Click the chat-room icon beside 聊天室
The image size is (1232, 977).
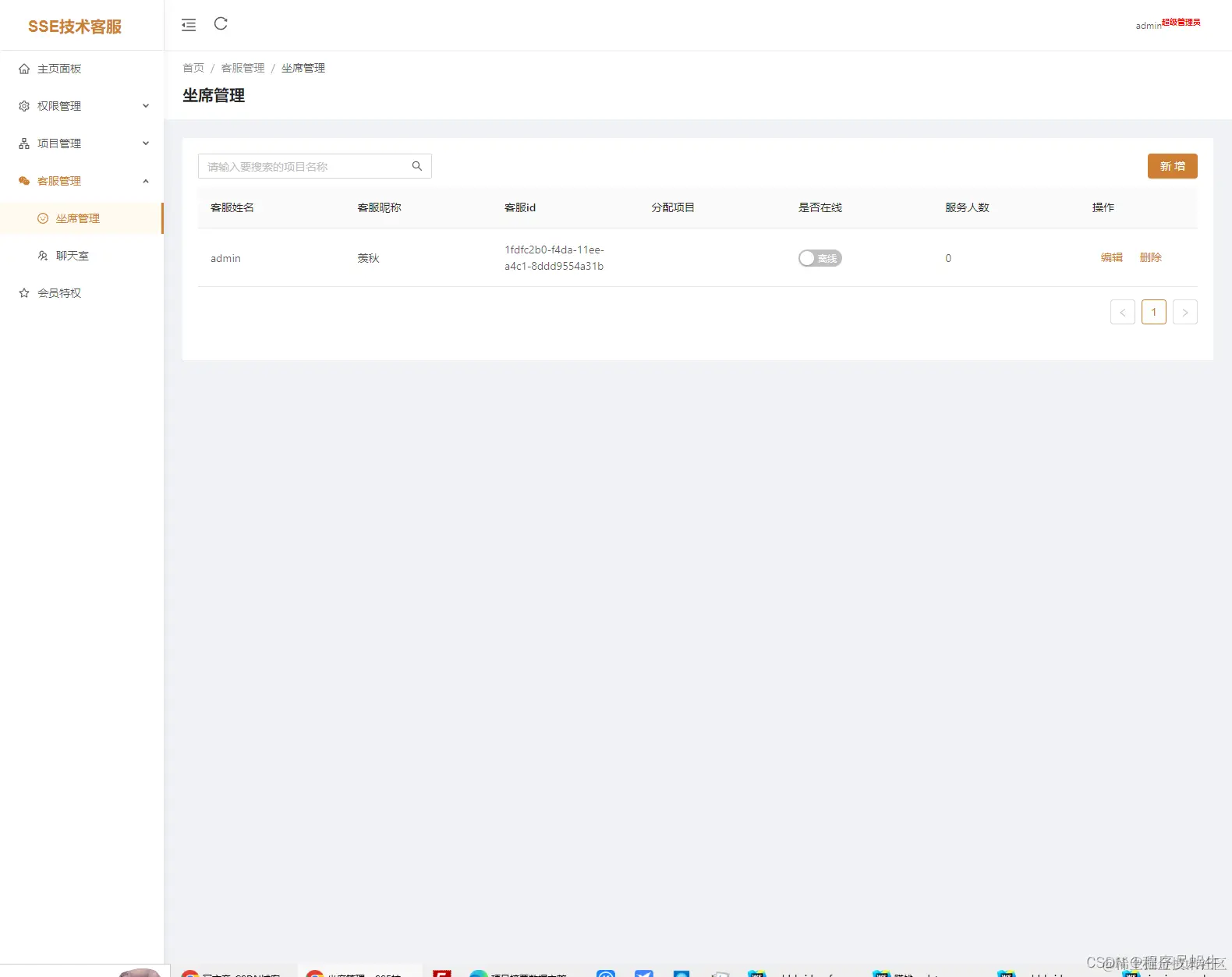43,256
